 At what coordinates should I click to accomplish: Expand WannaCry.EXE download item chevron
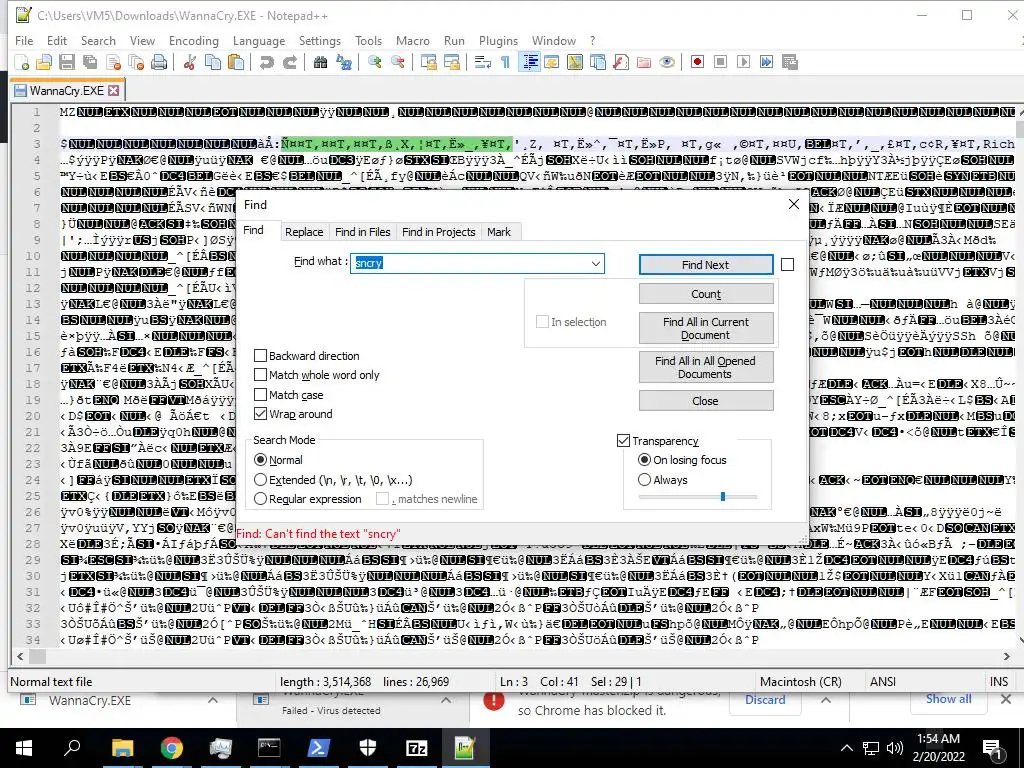tap(213, 700)
